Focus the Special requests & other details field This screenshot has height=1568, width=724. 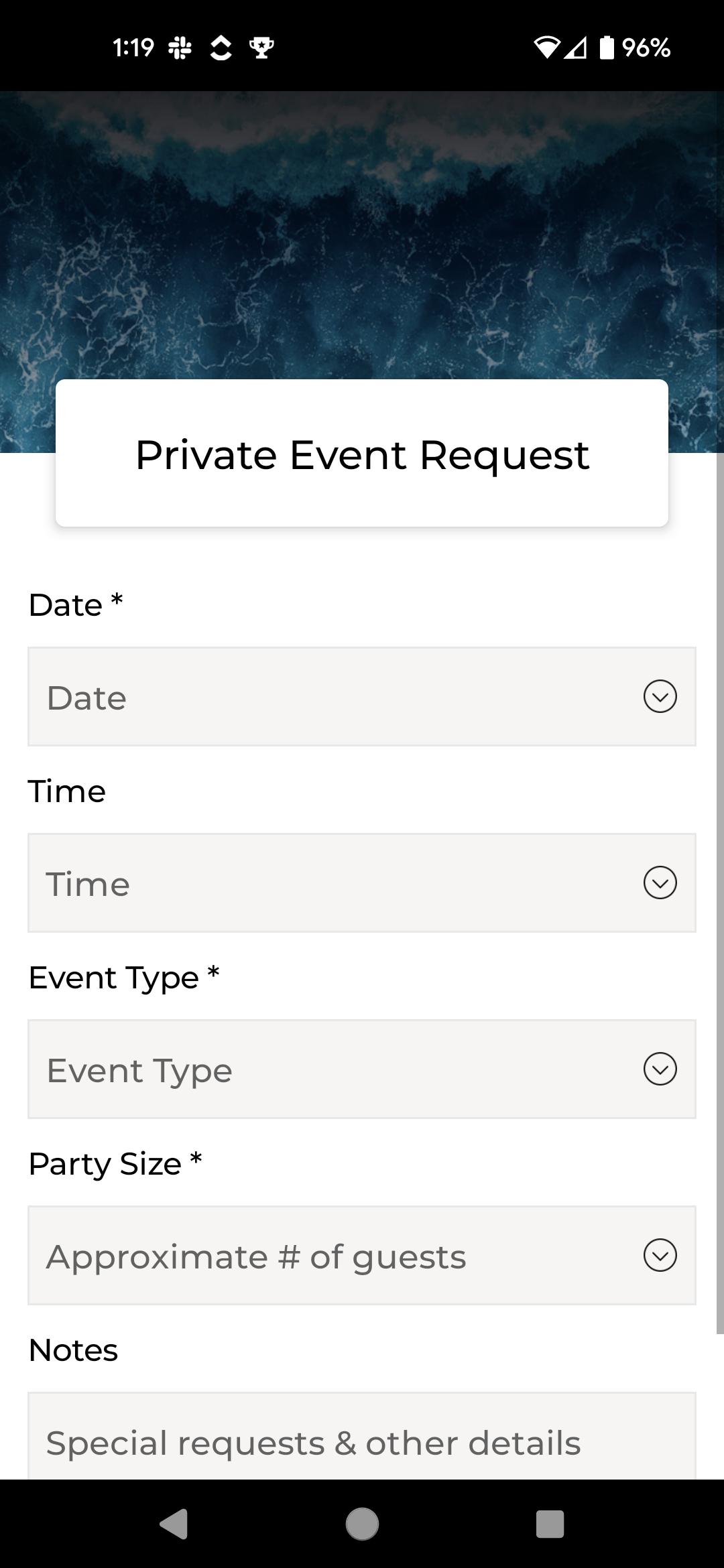[x=362, y=1436]
